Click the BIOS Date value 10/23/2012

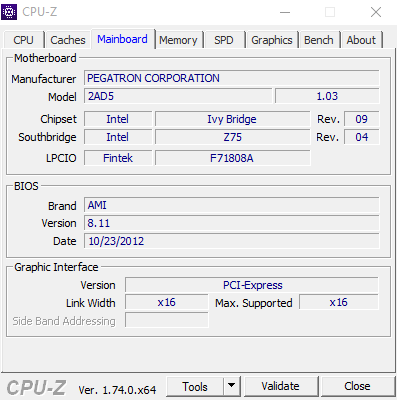click(232, 241)
